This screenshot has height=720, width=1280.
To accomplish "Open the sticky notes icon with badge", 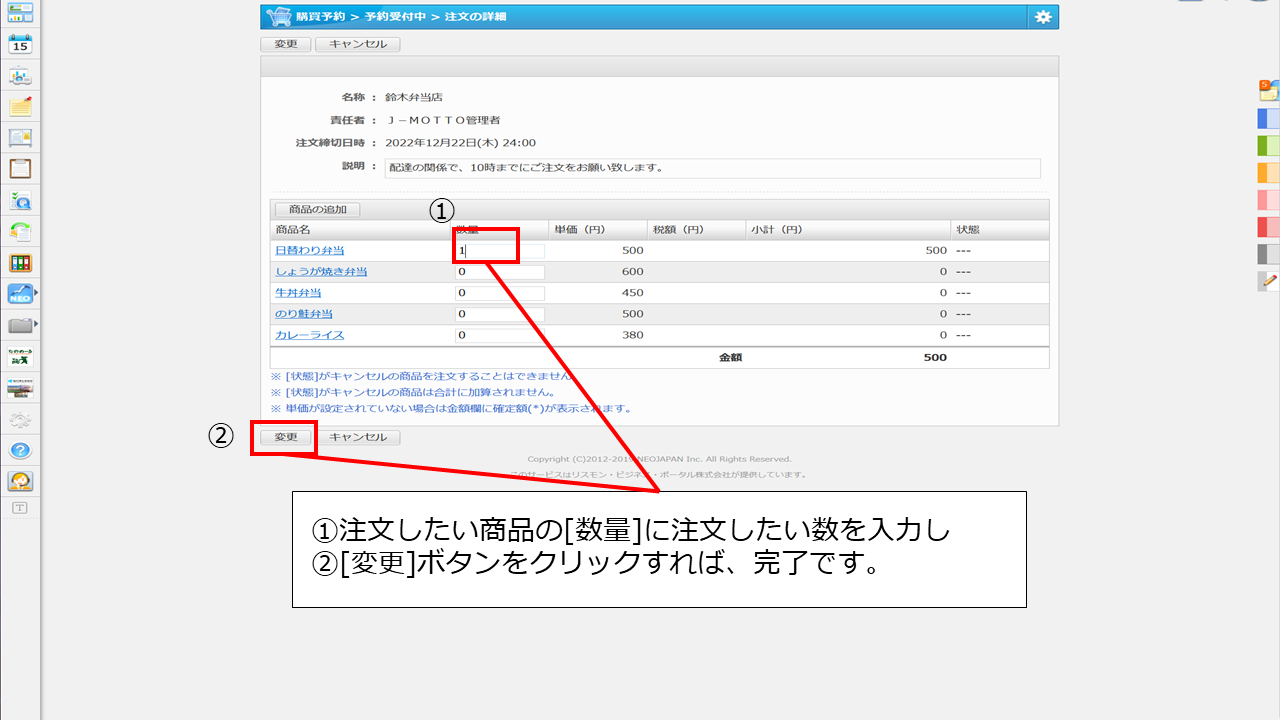I will click(1268, 90).
